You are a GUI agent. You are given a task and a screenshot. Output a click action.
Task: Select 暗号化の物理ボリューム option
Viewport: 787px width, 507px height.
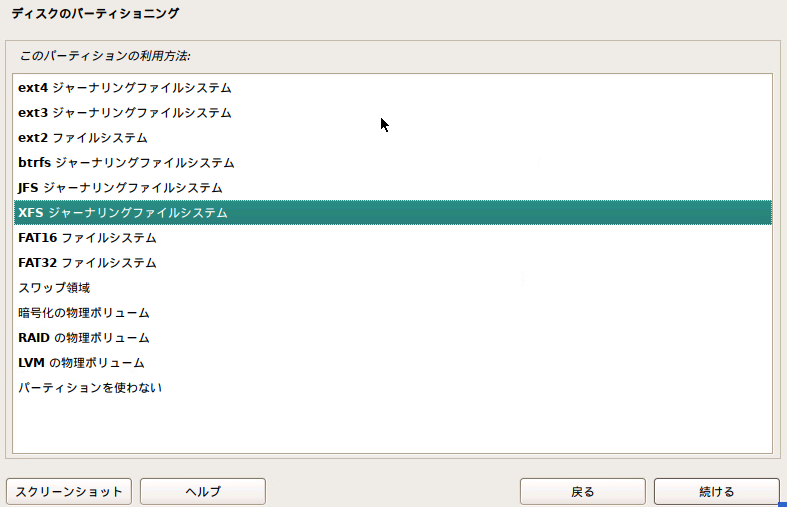coord(392,313)
